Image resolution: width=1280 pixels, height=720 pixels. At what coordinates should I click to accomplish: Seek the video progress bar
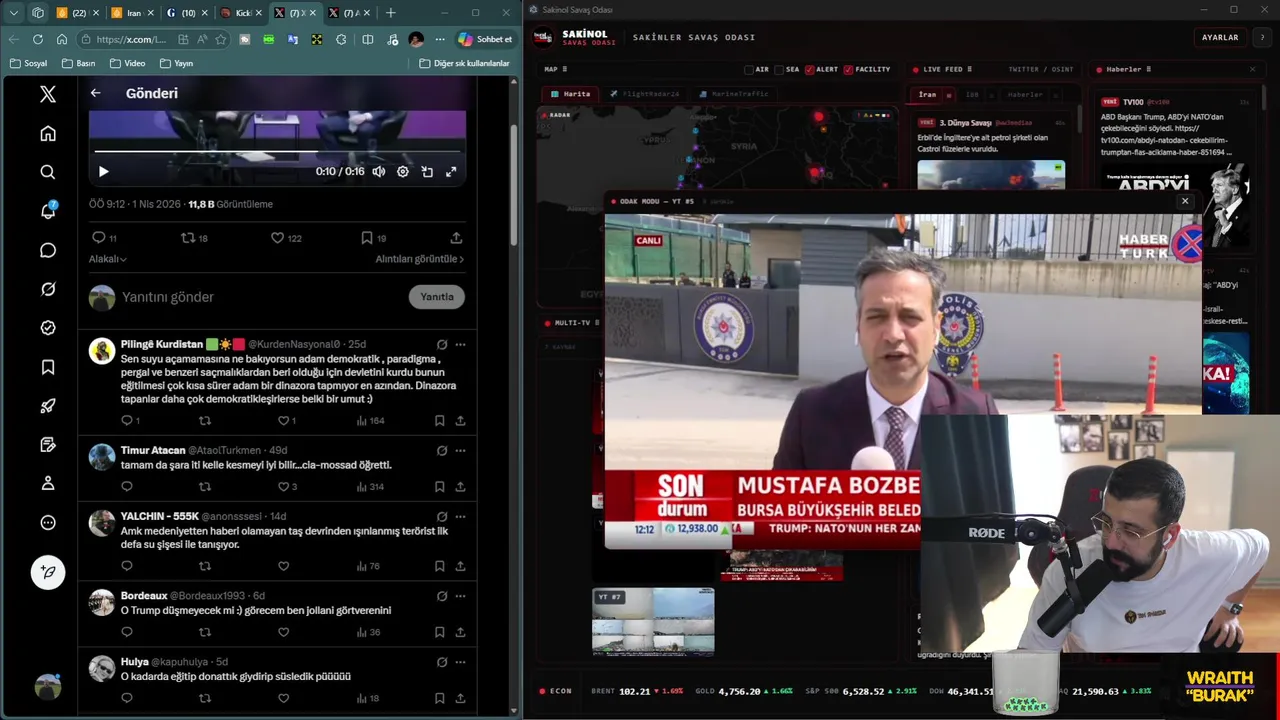point(277,152)
